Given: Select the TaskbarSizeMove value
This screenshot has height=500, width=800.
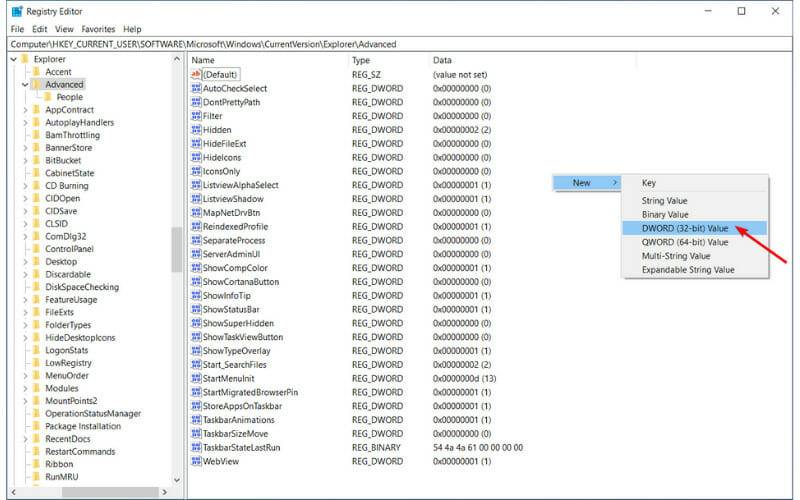Looking at the screenshot, I should [x=235, y=434].
